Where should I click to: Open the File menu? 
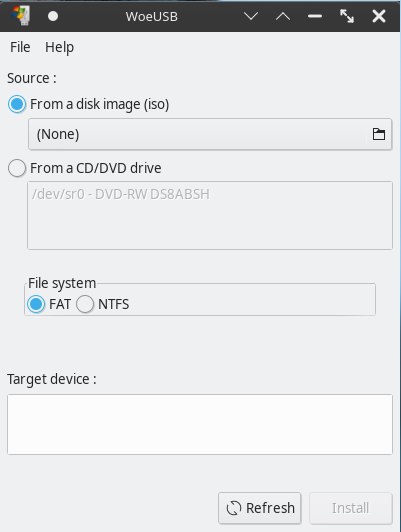[x=20, y=47]
